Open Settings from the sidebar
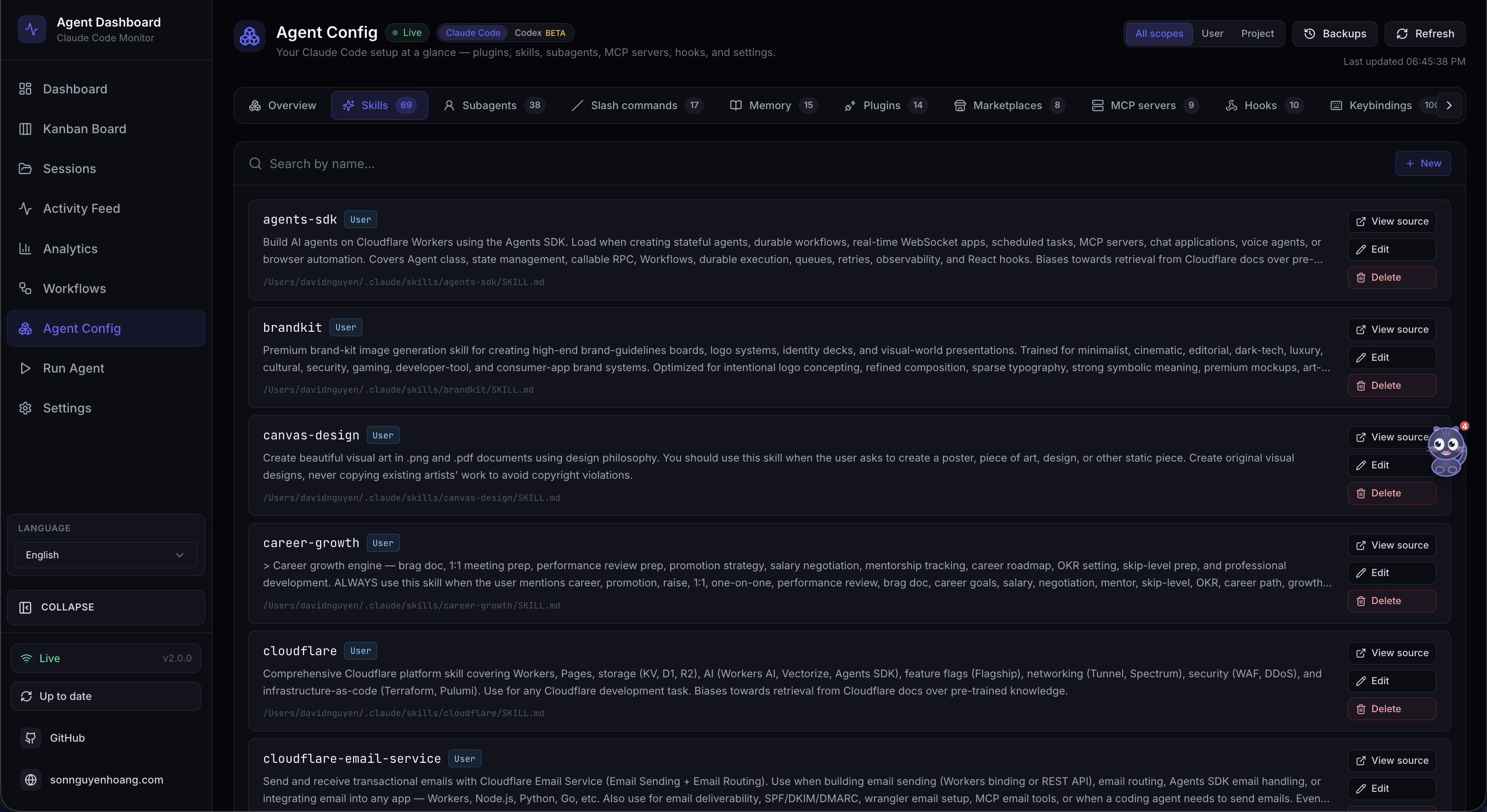The width and height of the screenshot is (1487, 812). 106,408
